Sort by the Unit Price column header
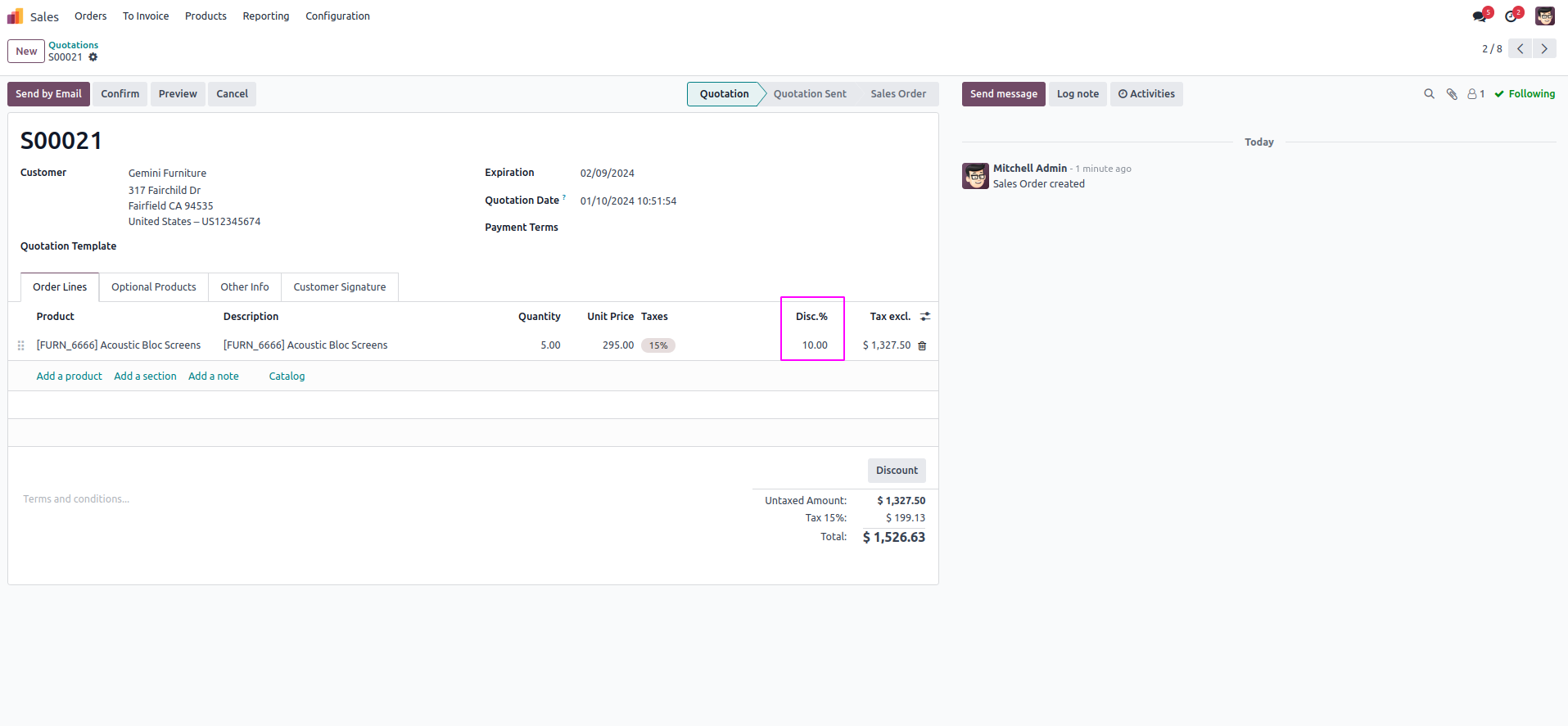The image size is (1568, 726). click(610, 317)
